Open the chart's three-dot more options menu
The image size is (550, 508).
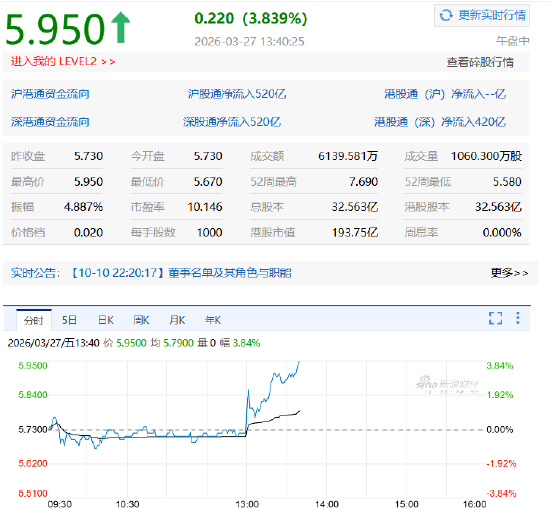coord(518,318)
